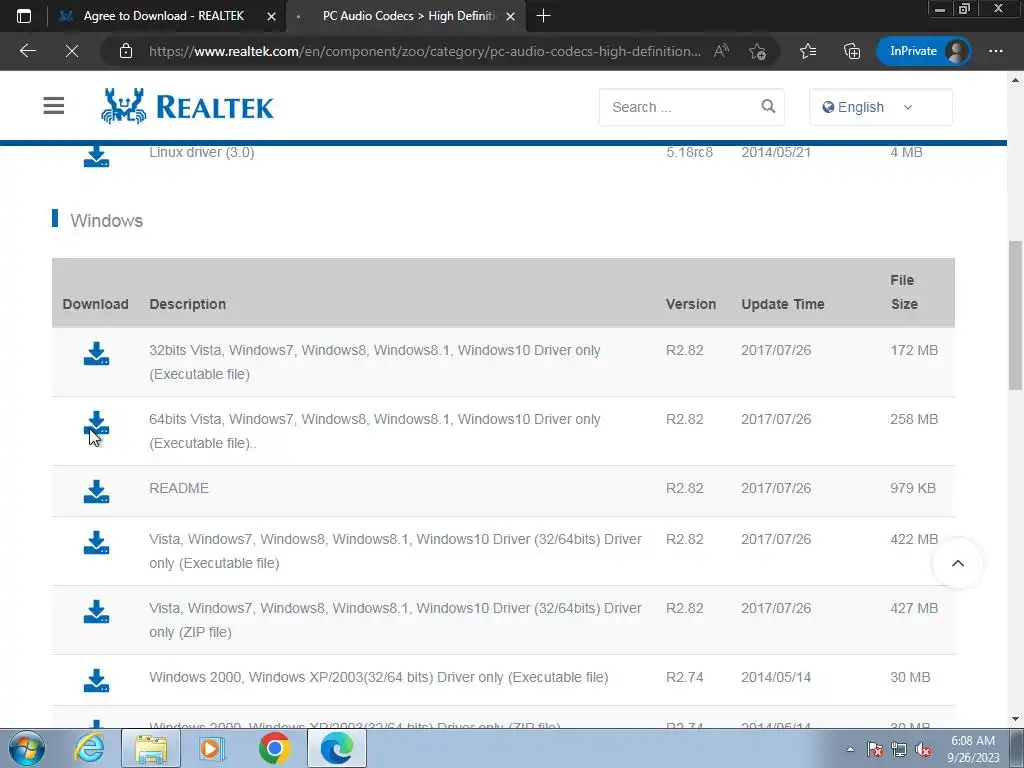Screen dimensions: 1024x768
Task: Open Windows Media Player from taskbar
Action: (211, 748)
